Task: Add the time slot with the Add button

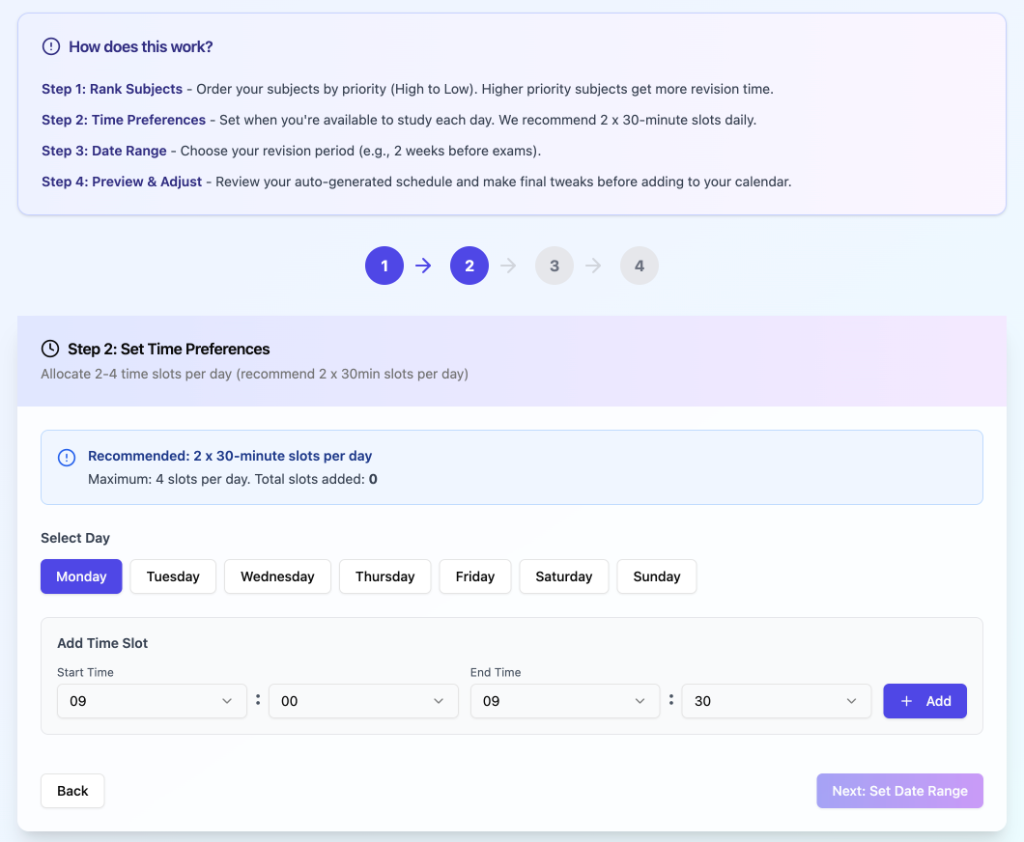Action: coord(925,701)
